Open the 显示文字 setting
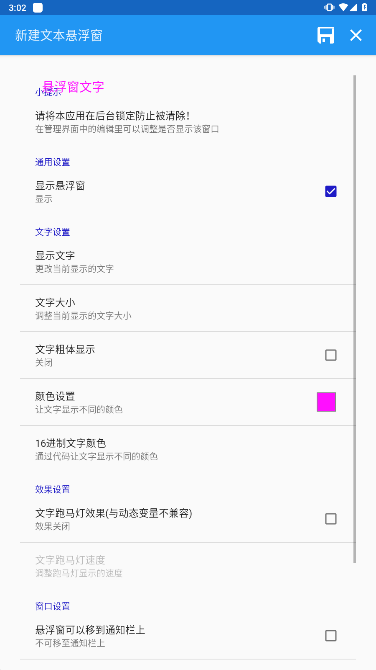Image resolution: width=376 pixels, height=670 pixels. 188,261
